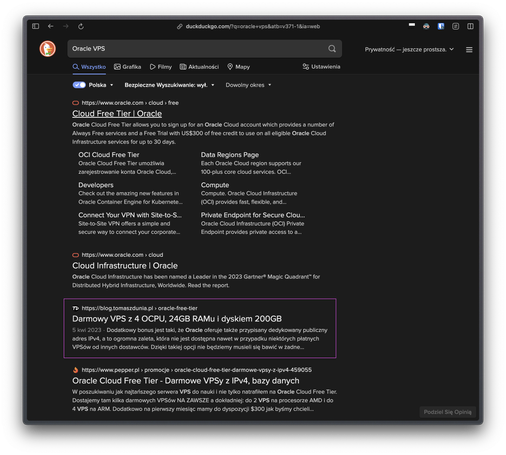Open Cloud Free Tier | Oracle result
The image size is (506, 455).
[x=117, y=114]
